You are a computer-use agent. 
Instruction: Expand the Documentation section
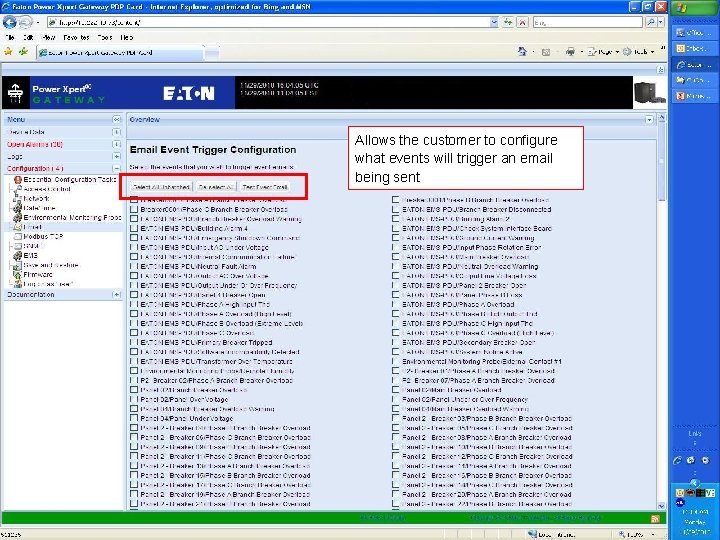pyautogui.click(x=117, y=294)
